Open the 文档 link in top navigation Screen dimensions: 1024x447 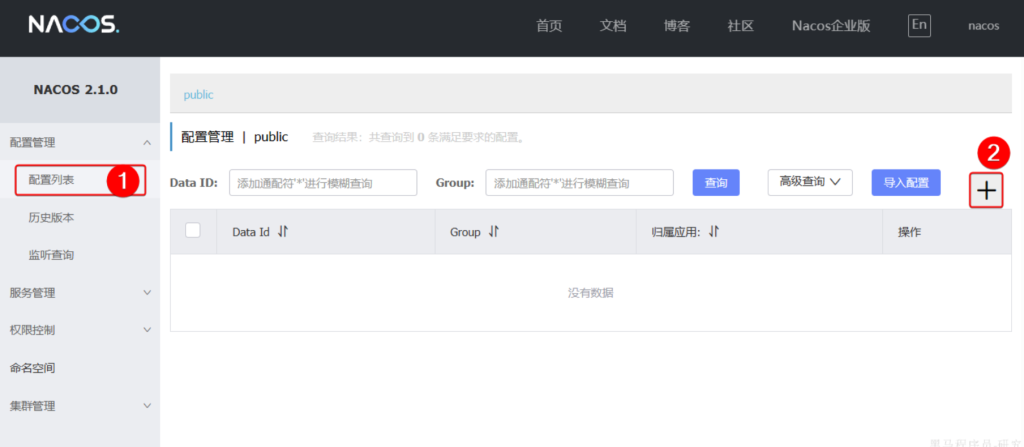(613, 26)
